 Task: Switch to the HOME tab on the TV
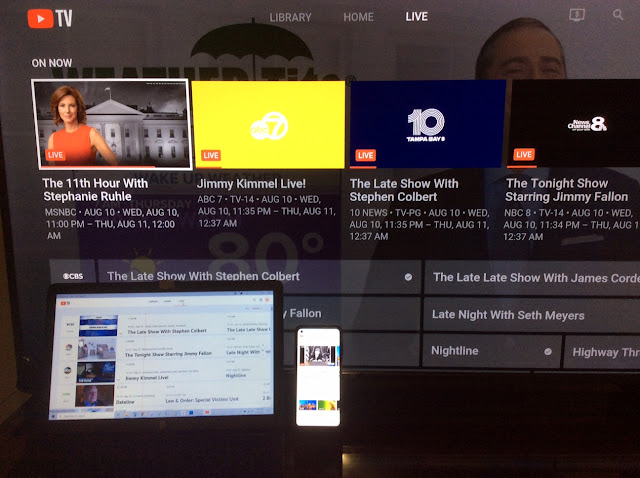pos(358,17)
